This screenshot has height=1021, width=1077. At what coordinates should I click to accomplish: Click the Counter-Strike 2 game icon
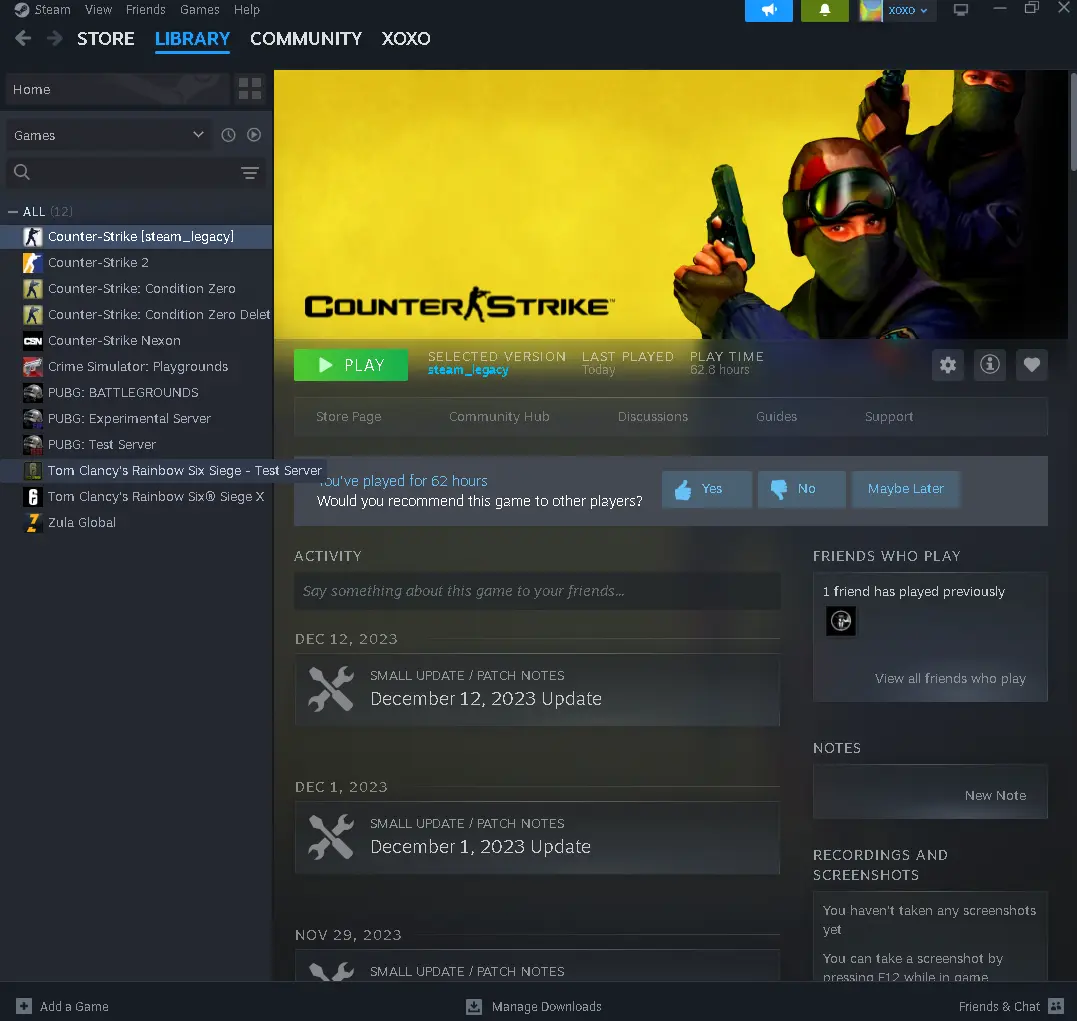[x=33, y=262]
